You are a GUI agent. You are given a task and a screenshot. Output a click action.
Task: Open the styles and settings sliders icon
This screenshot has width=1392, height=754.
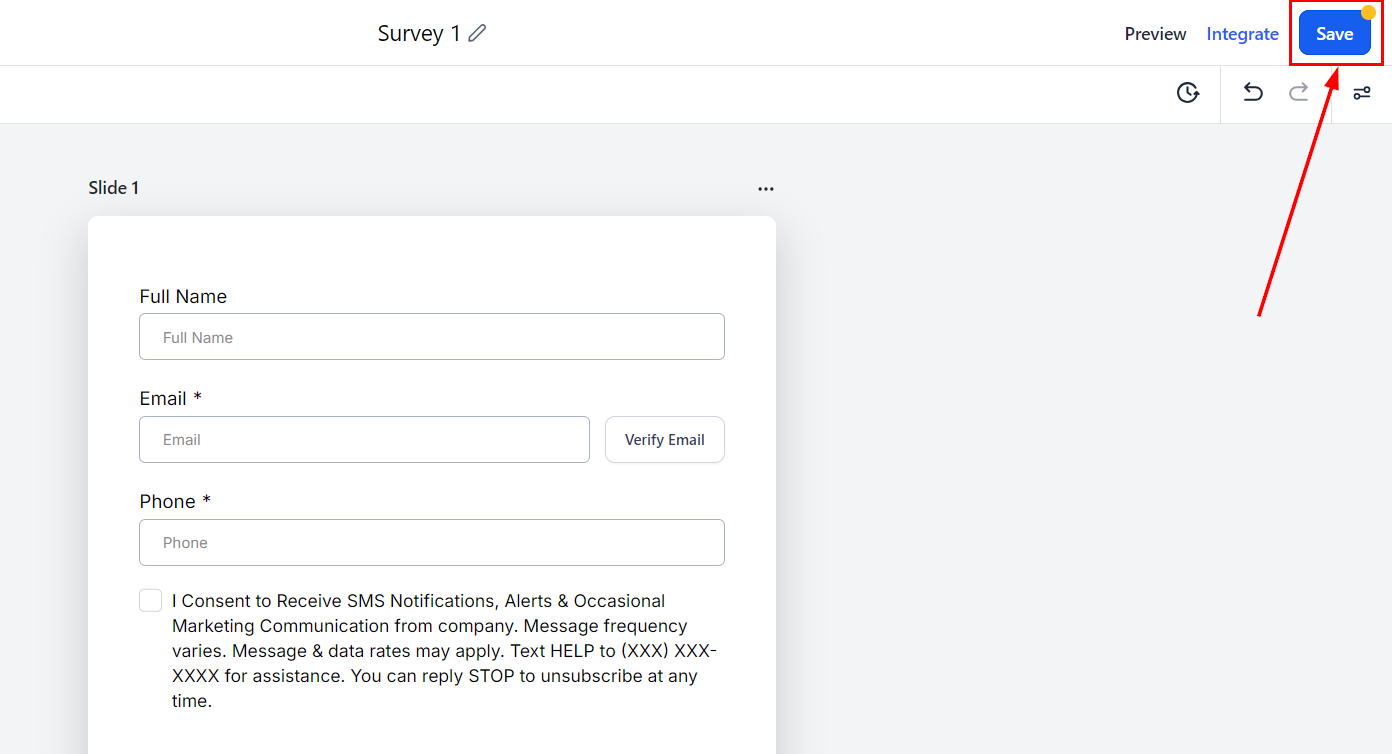pos(1362,93)
